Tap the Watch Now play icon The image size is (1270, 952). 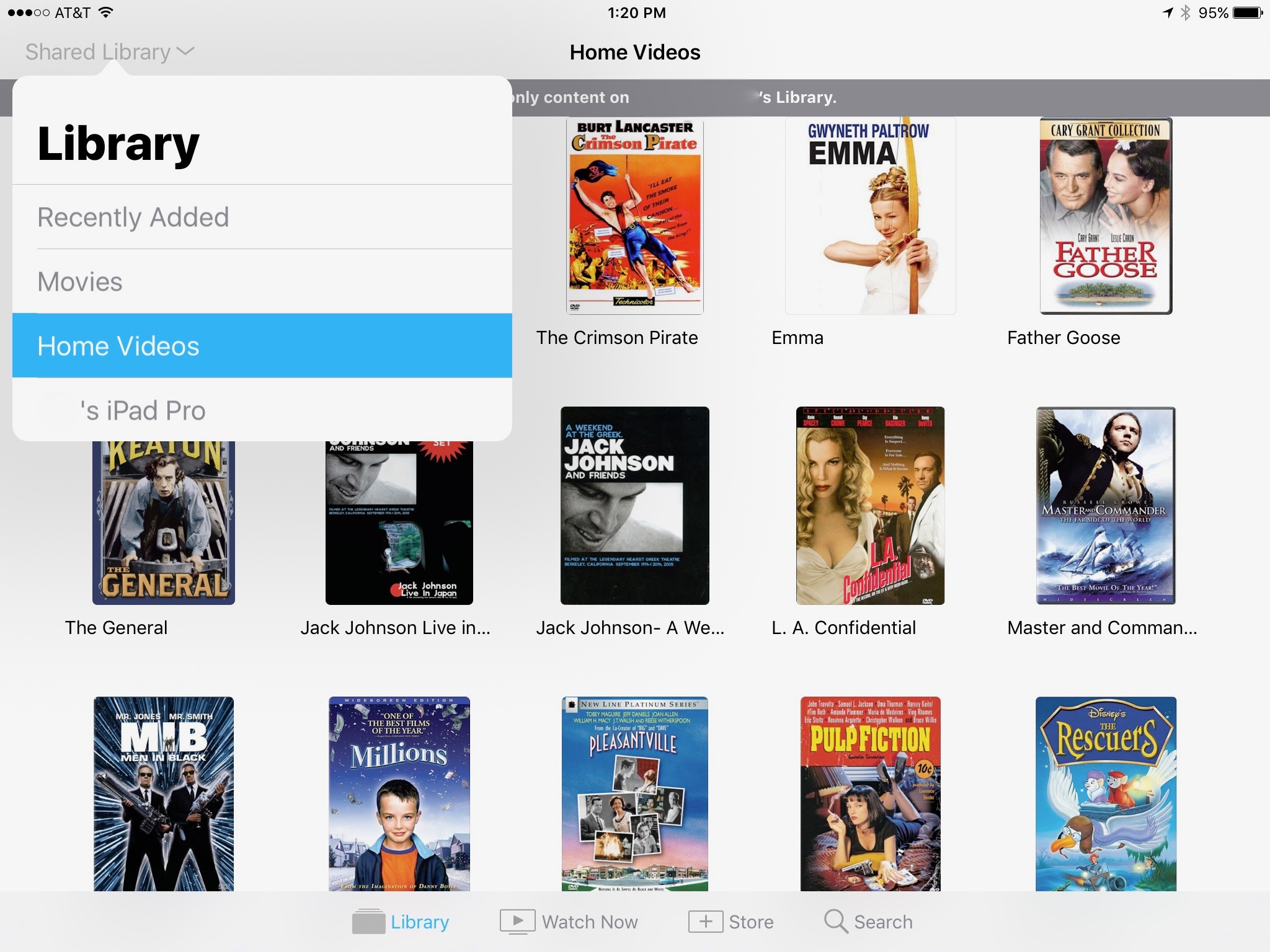click(517, 921)
